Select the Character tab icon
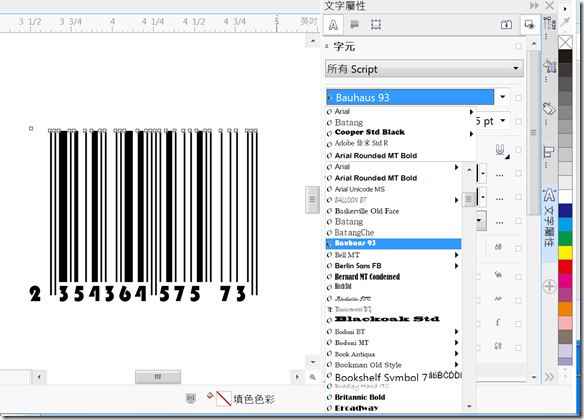584x420 pixels. [x=333, y=25]
